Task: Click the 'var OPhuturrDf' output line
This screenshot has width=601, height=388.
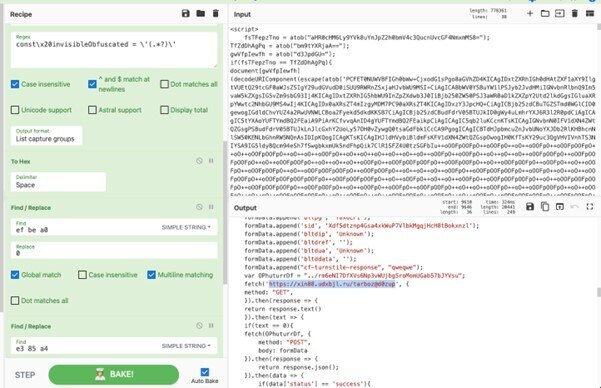Action: (355, 276)
